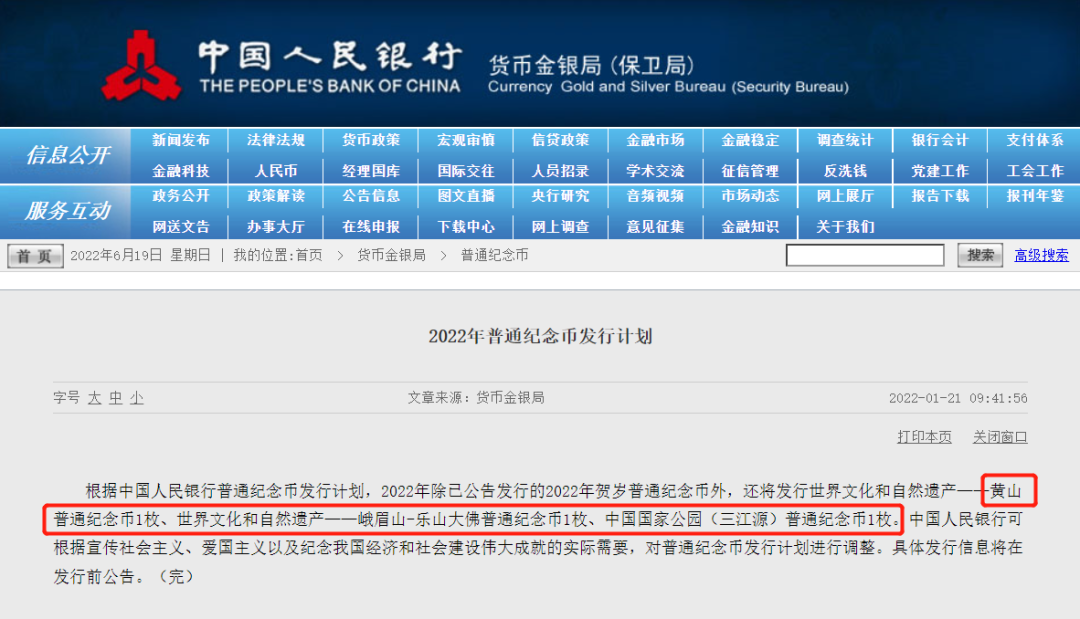Select 经理国库 navigation item
Screen dimensions: 1080x619
[x=371, y=171]
